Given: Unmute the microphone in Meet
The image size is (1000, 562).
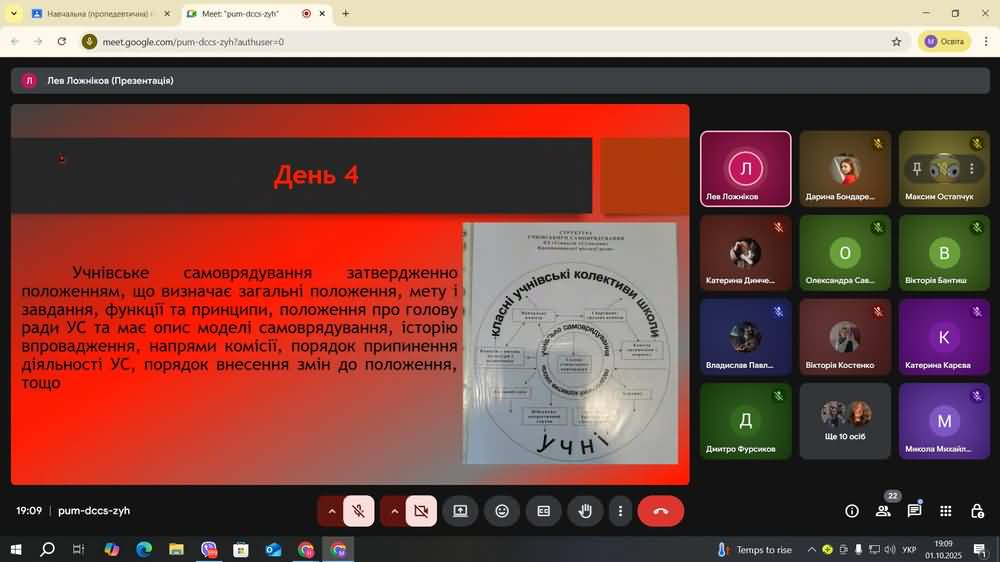Looking at the screenshot, I should click(359, 511).
